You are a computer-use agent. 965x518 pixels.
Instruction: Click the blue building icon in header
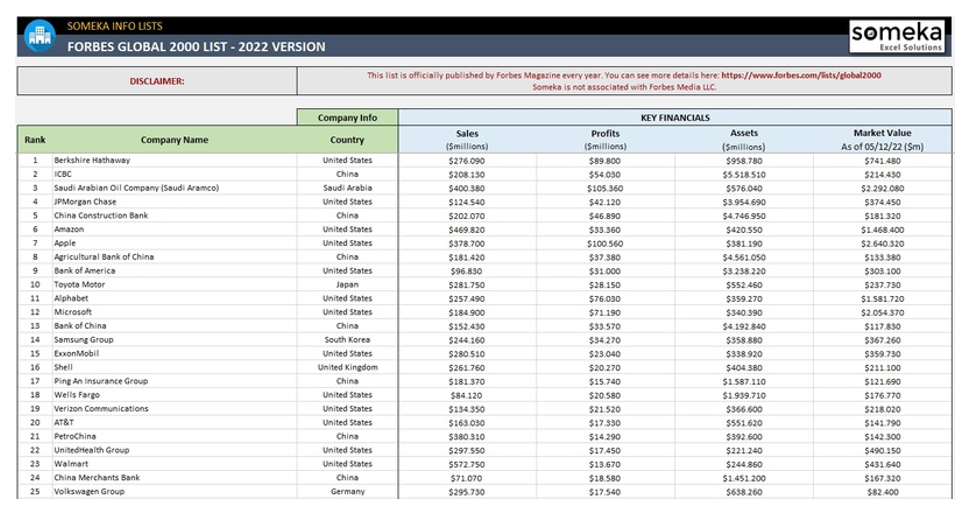(x=39, y=36)
